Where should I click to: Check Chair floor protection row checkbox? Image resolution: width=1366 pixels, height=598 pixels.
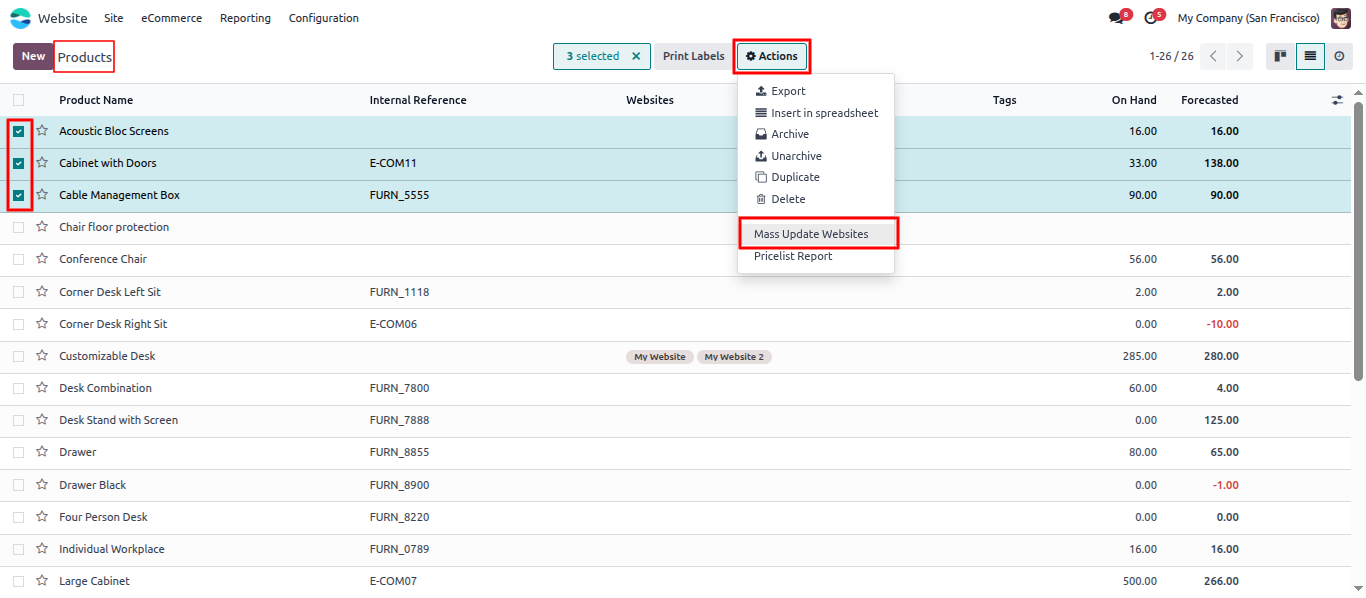point(19,227)
